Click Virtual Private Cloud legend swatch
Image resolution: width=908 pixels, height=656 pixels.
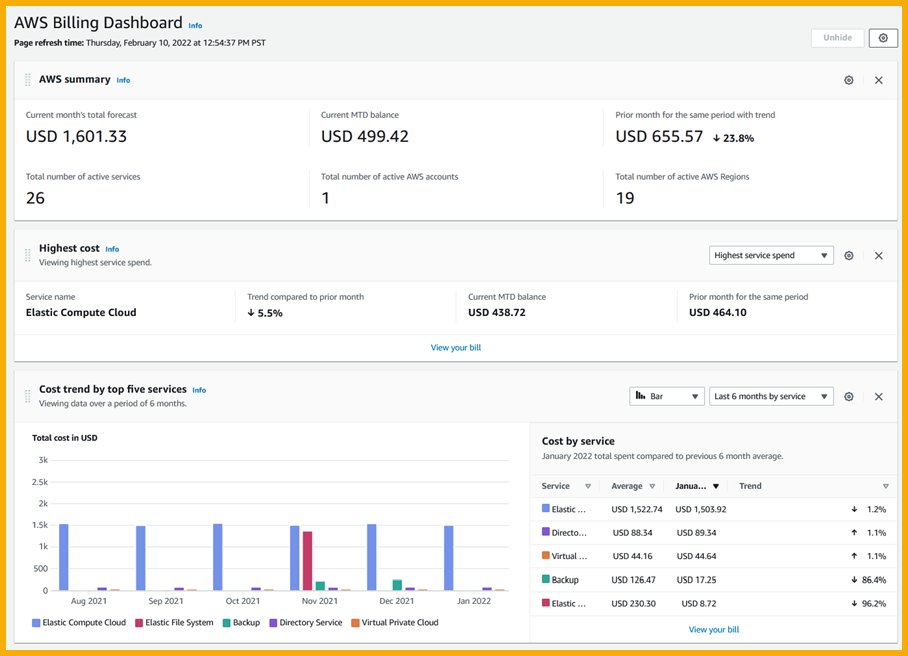click(356, 623)
